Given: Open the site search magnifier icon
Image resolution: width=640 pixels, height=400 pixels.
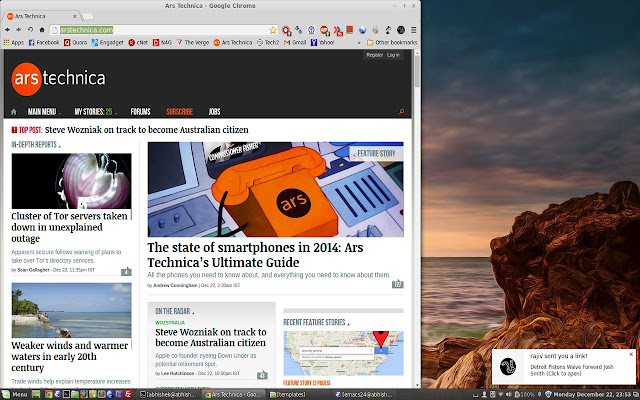Looking at the screenshot, I should tap(401, 111).
